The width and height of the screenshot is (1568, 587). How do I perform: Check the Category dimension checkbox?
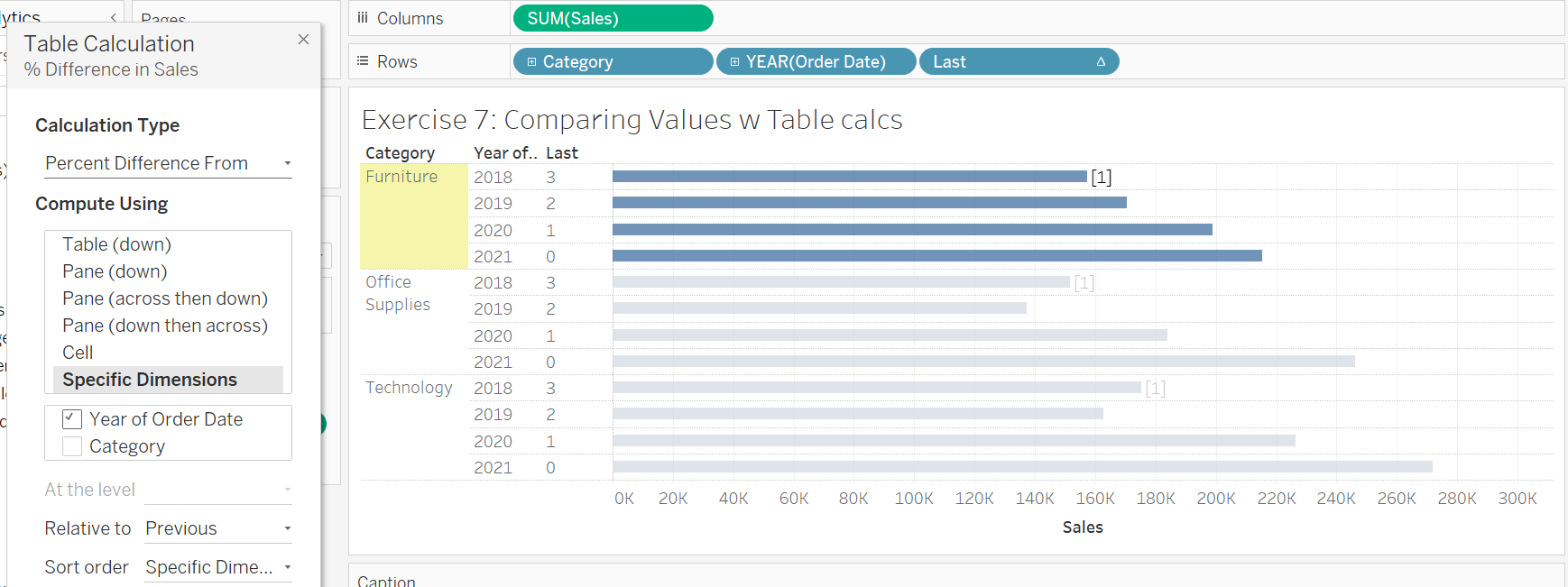tap(72, 446)
